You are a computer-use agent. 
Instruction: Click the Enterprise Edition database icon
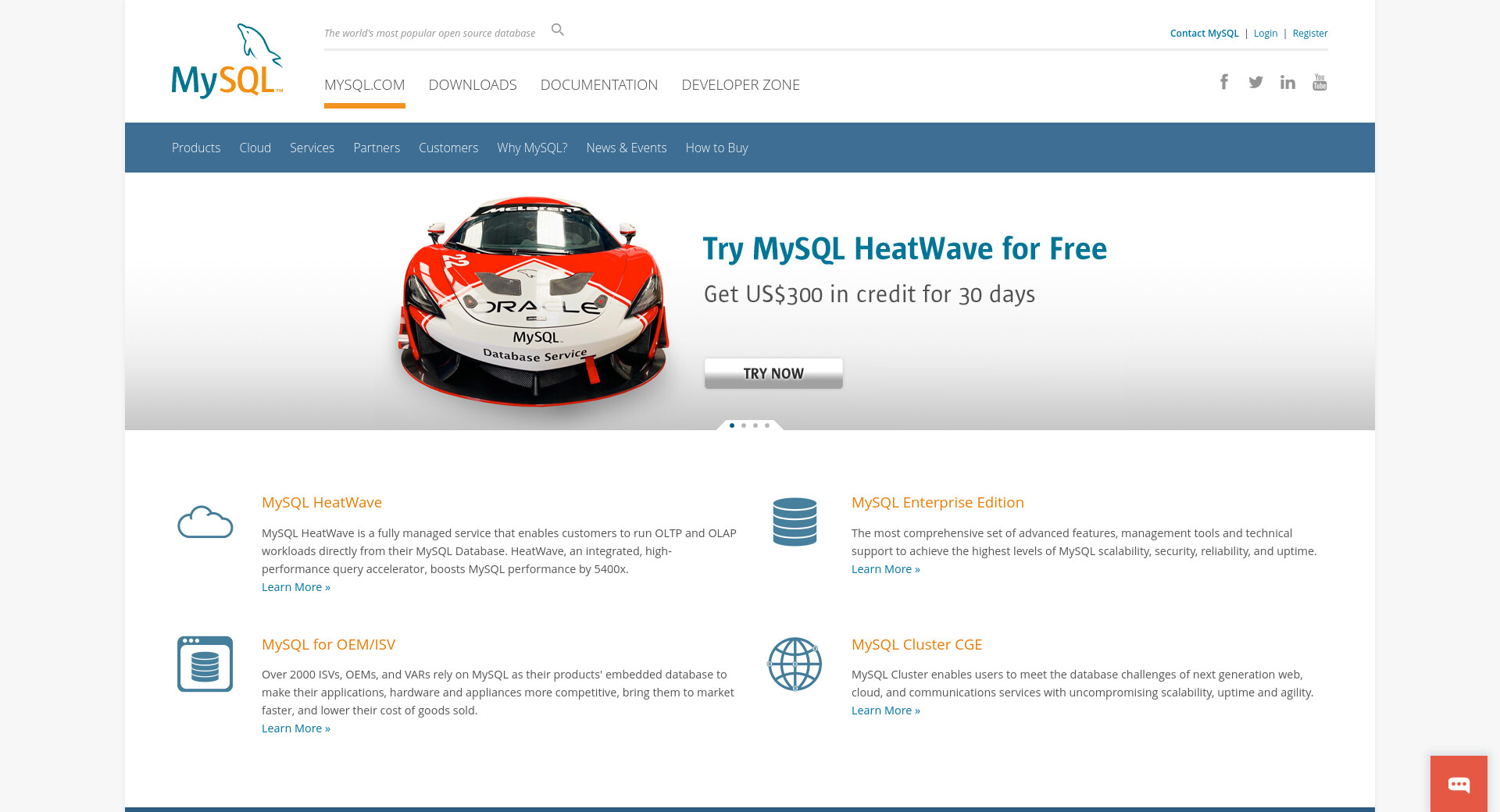pos(795,522)
